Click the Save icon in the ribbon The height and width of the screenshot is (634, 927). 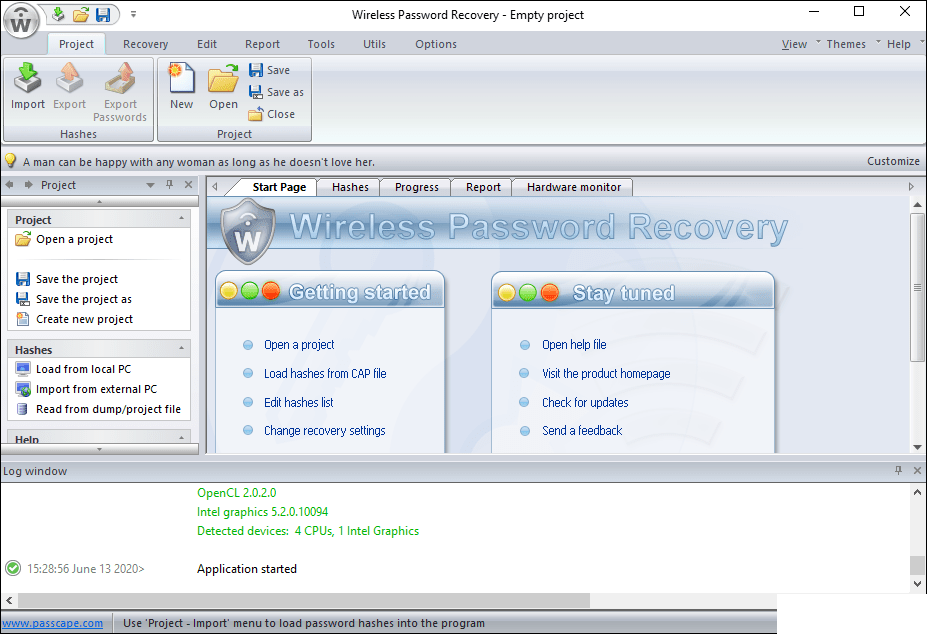(270, 70)
